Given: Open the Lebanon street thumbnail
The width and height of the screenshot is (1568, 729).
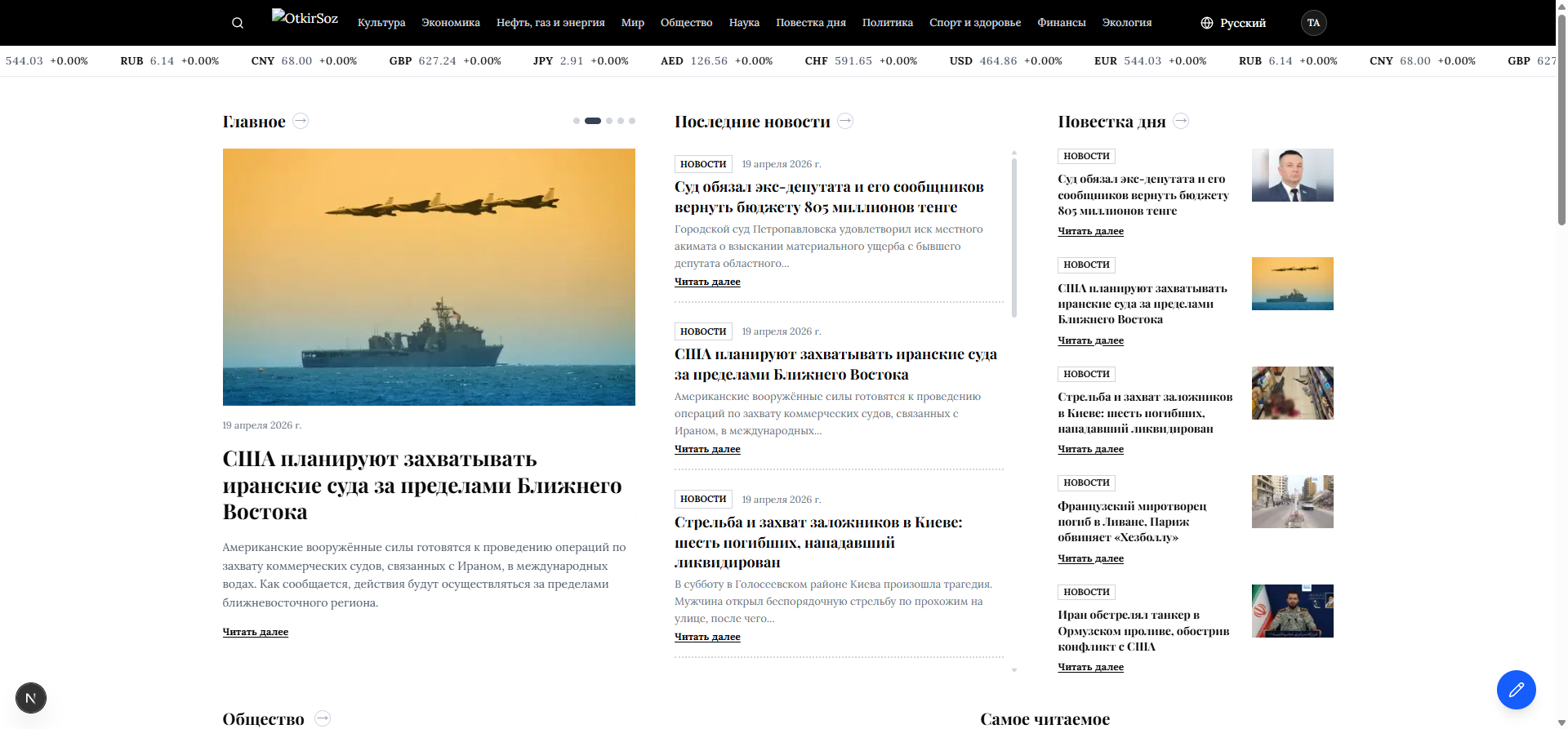Looking at the screenshot, I should 1293,501.
